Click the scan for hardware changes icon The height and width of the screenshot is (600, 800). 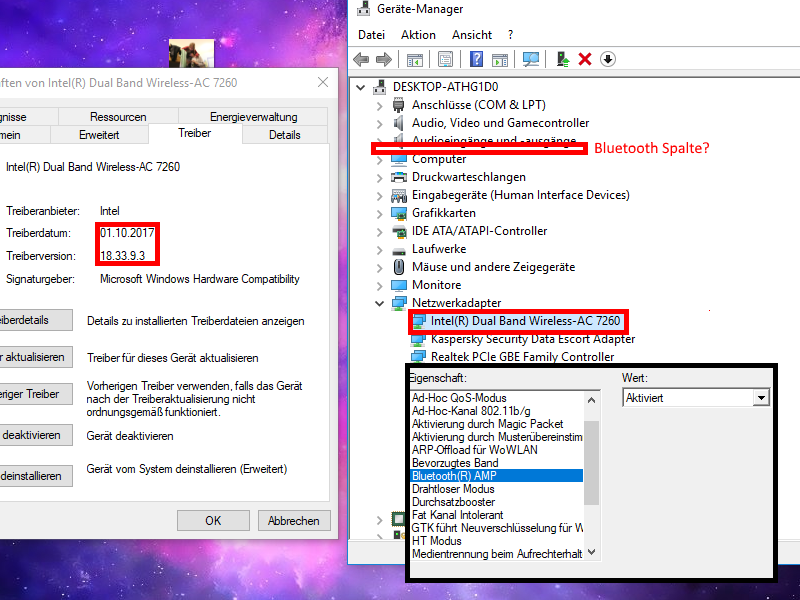(x=530, y=59)
